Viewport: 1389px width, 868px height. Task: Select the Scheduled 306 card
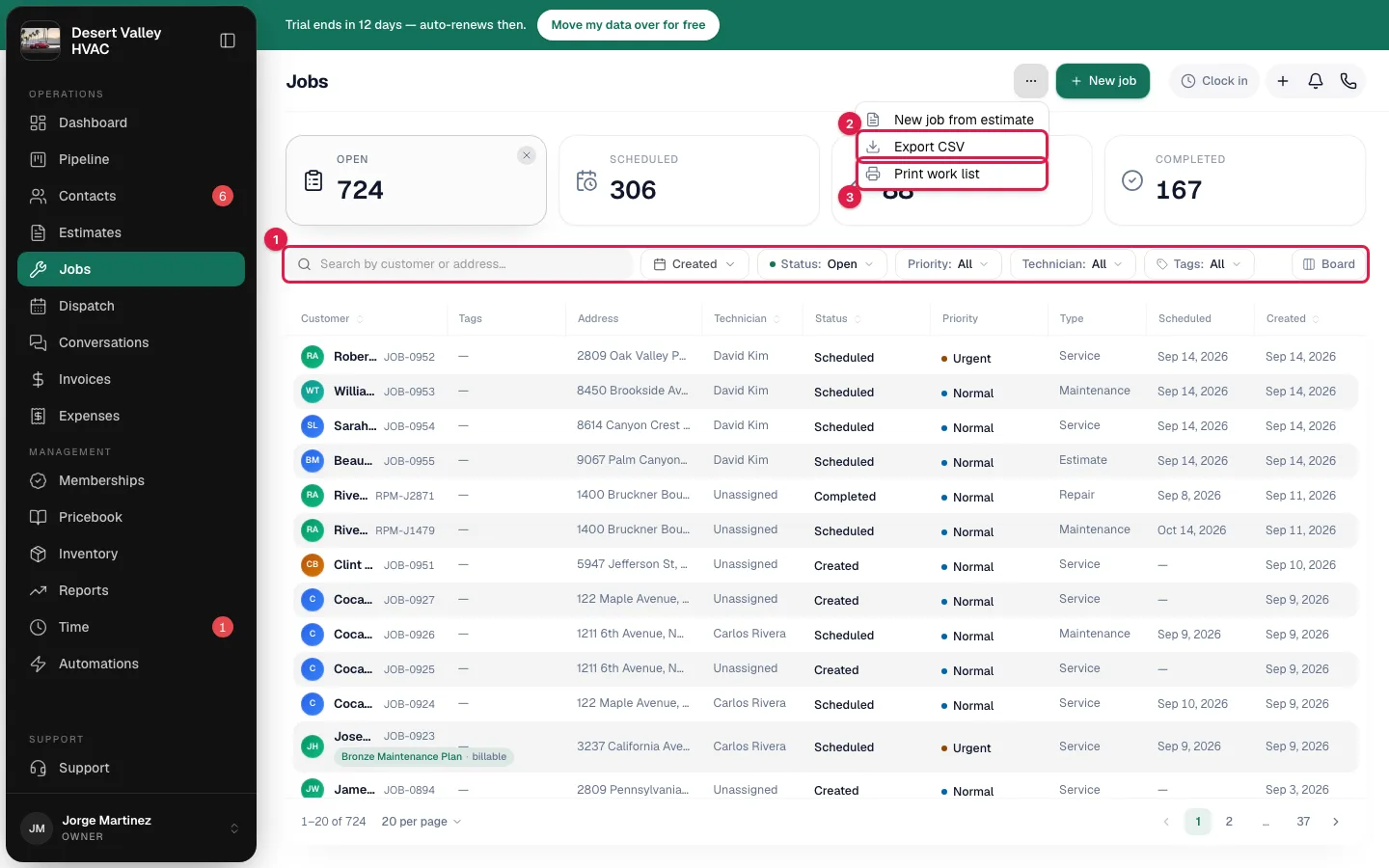(x=689, y=180)
